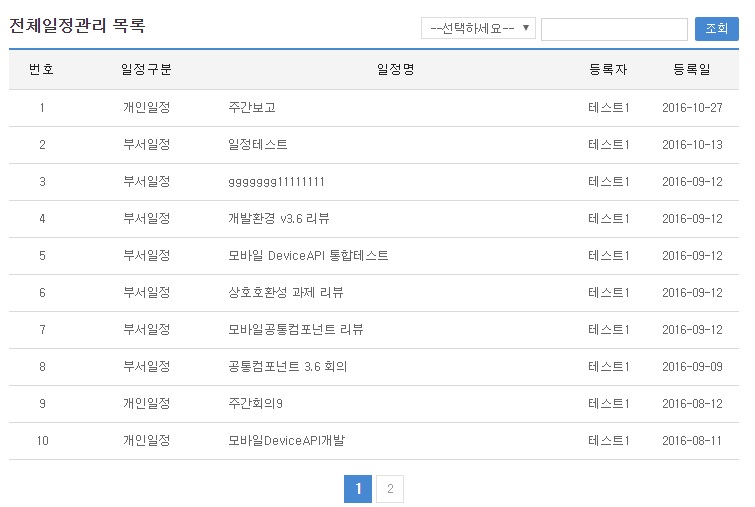Open 모바일 DeviceAPI 통합테스트 schedule
This screenshot has height=507, width=755.
tap(308, 255)
